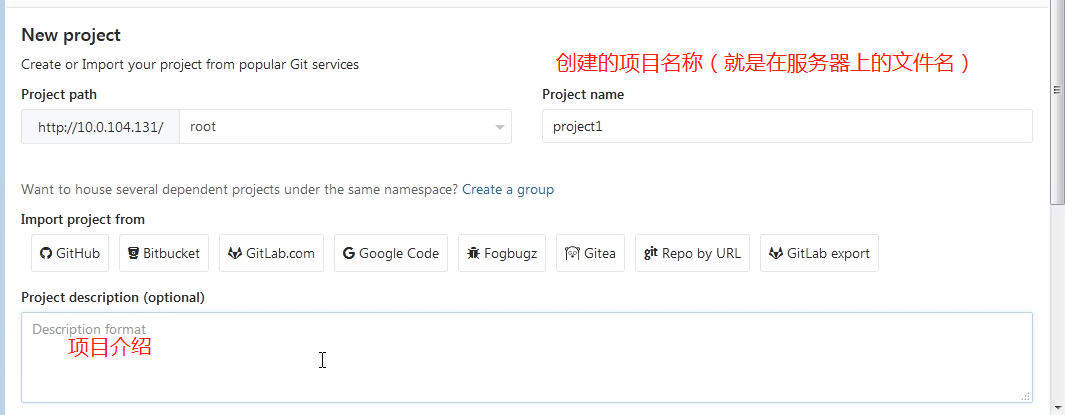This screenshot has width=1065, height=415.
Task: Focus the Project description text area
Action: pos(527,357)
